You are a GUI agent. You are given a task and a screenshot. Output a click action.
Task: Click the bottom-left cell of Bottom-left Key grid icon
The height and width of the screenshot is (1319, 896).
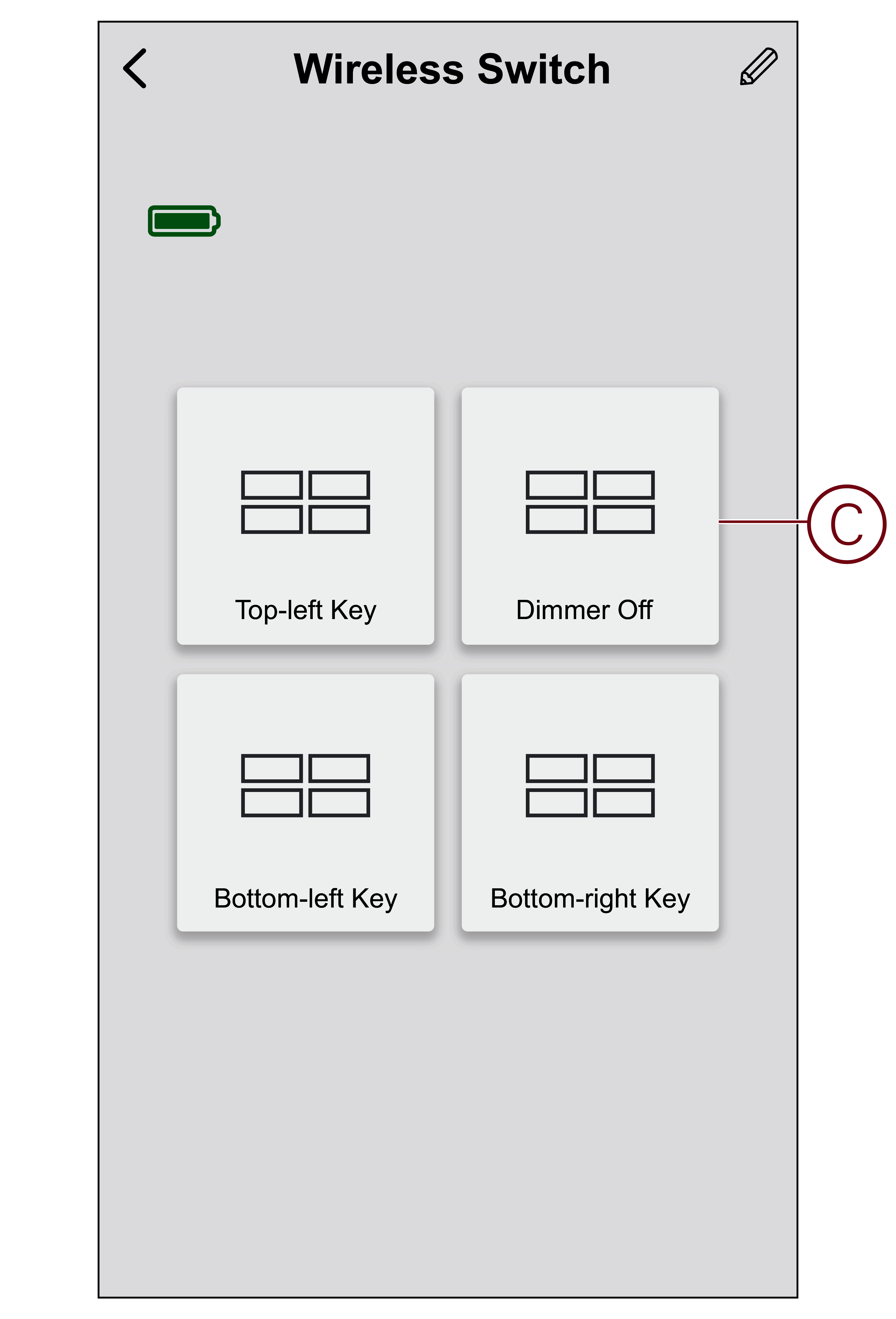point(271,803)
